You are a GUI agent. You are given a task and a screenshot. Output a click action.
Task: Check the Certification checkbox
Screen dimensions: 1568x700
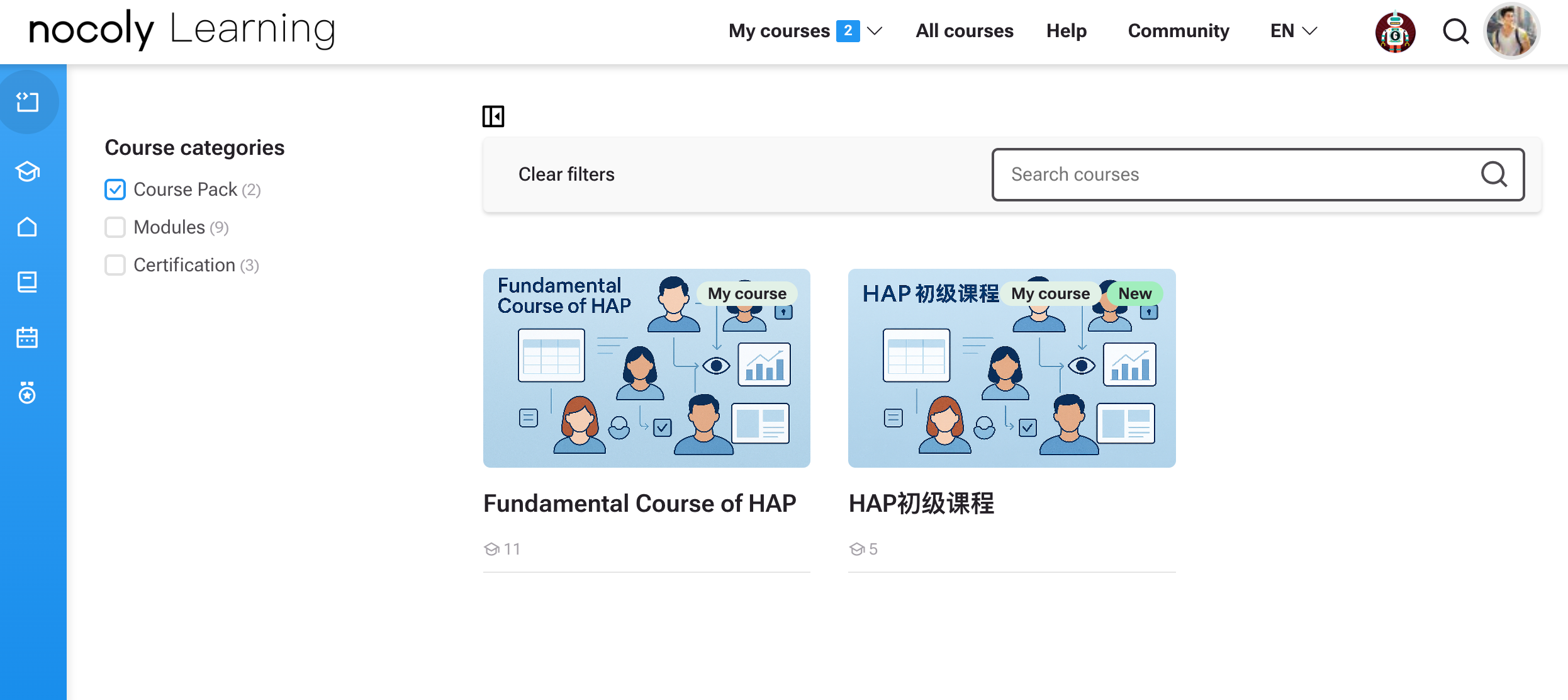[115, 265]
